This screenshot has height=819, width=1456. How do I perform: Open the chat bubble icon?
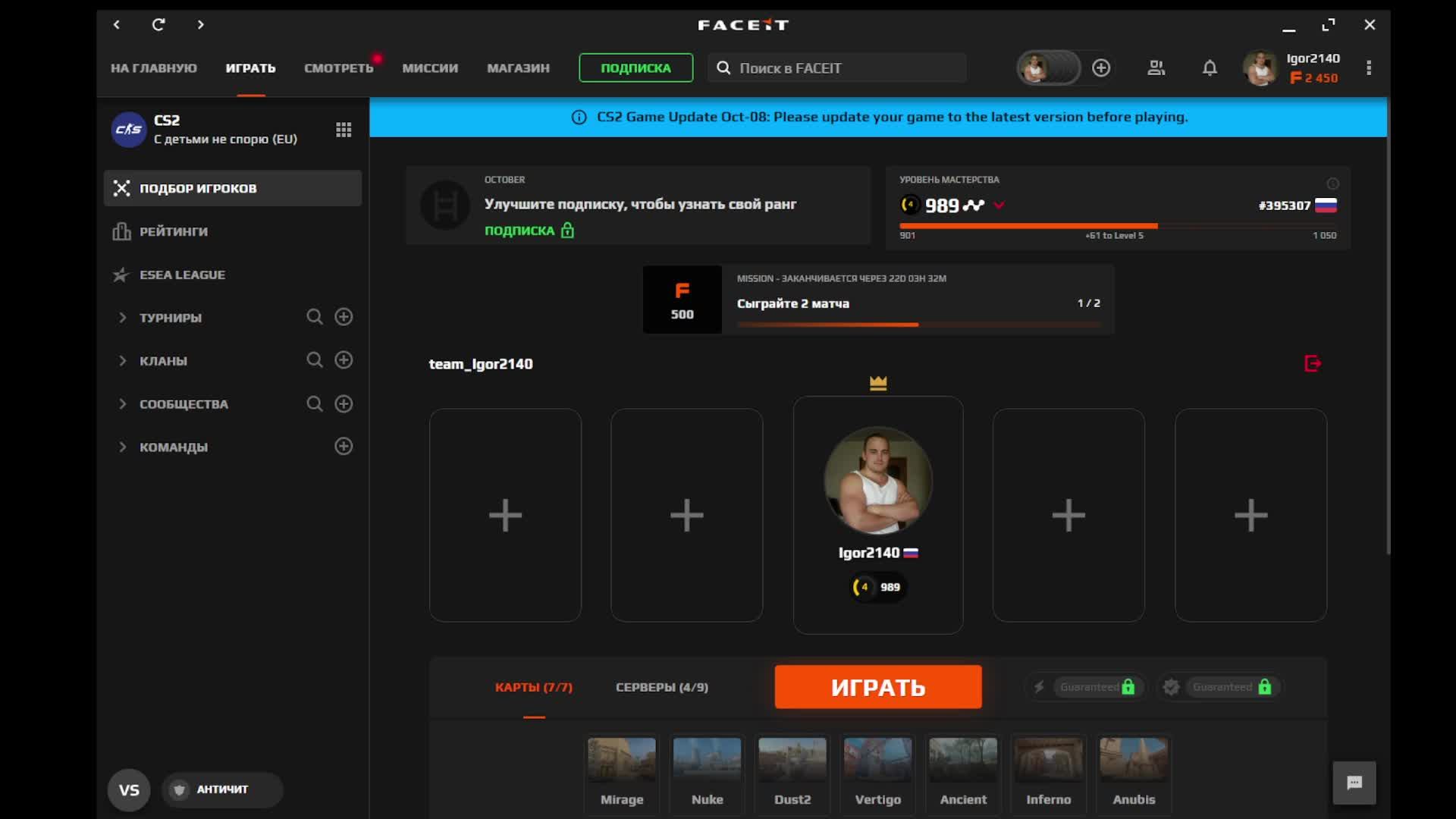1354,783
